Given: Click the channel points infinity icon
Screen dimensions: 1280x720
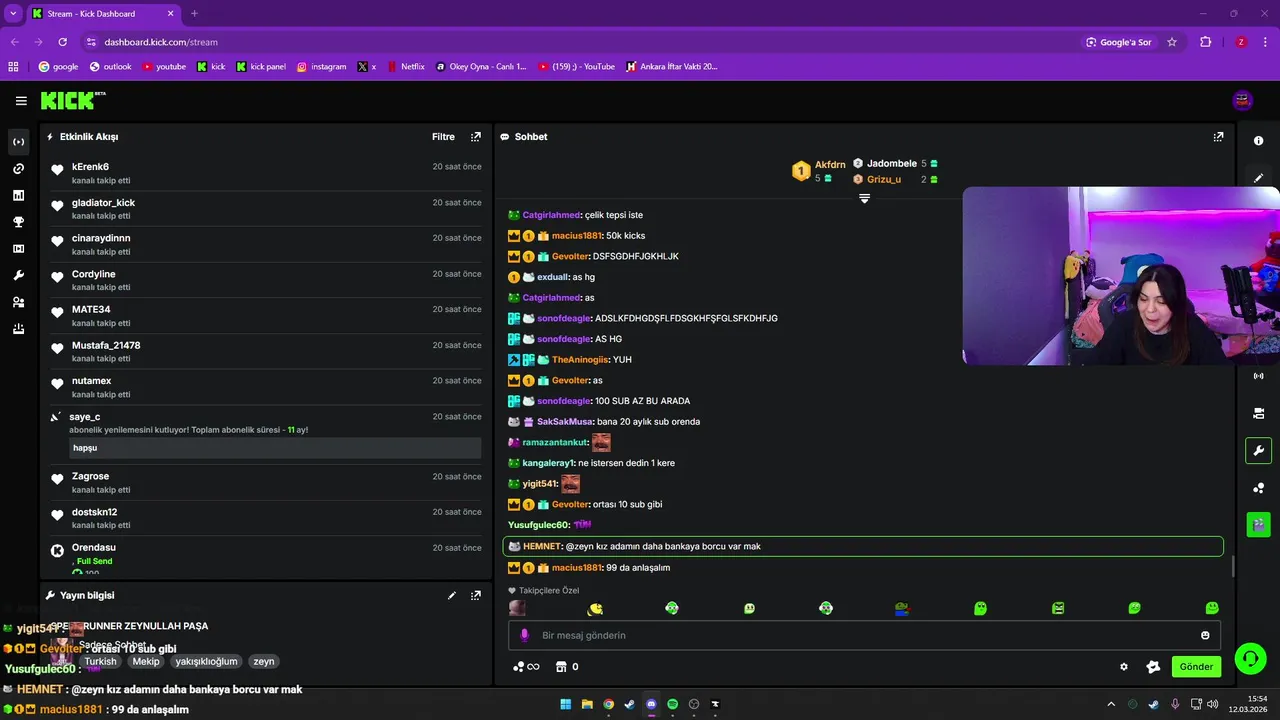Looking at the screenshot, I should tap(526, 667).
